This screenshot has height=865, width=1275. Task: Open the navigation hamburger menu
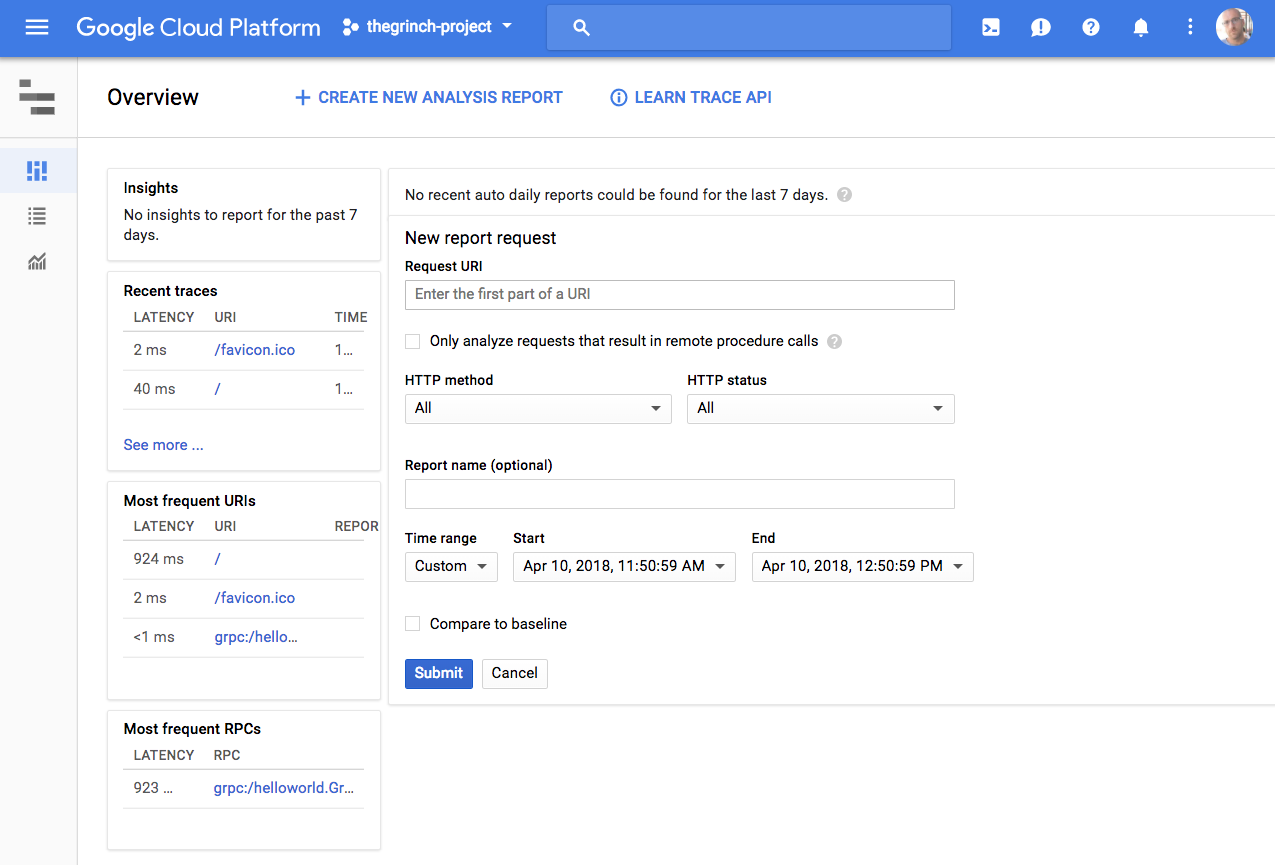(x=37, y=27)
